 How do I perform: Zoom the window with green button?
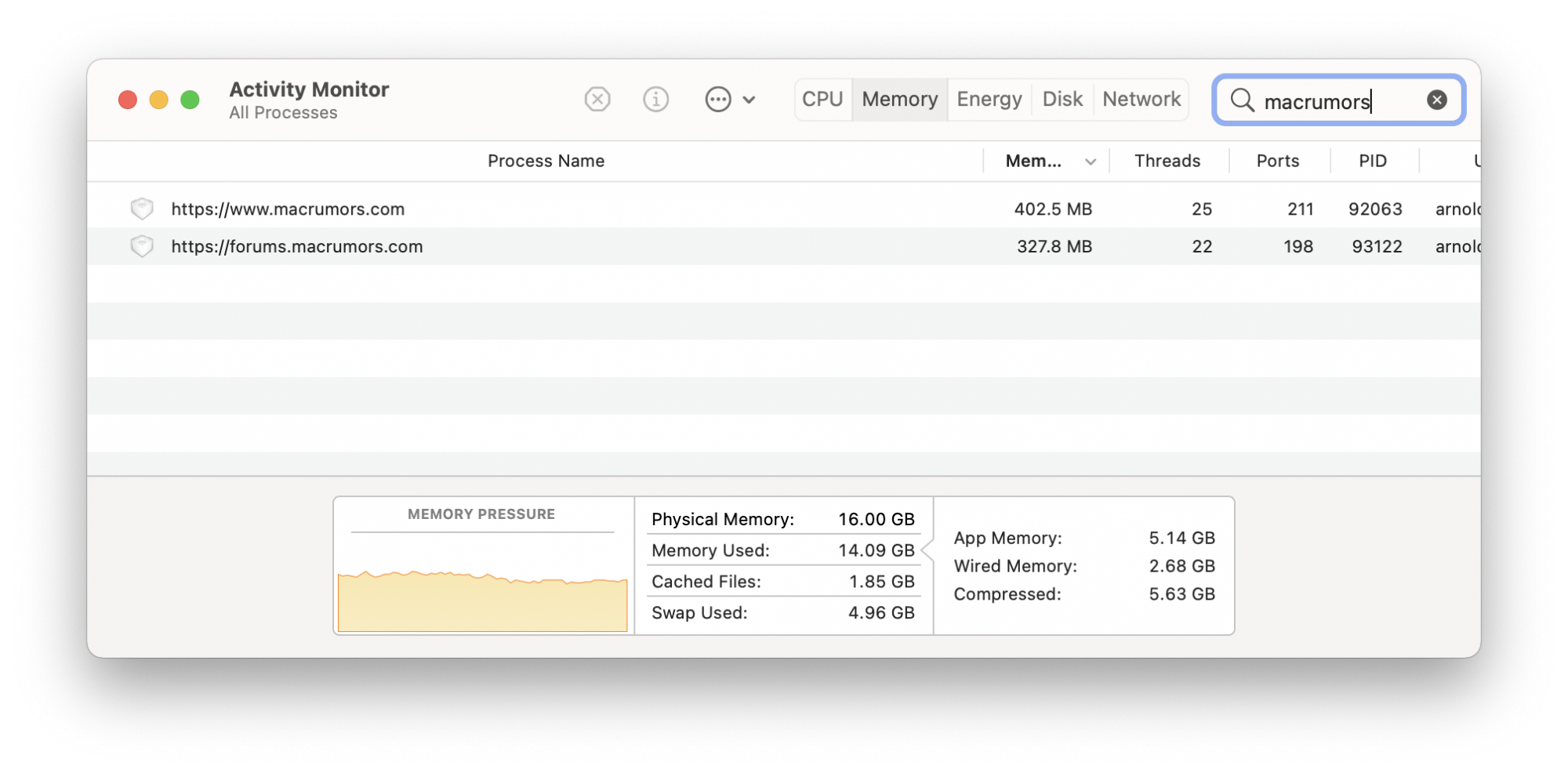(x=190, y=100)
